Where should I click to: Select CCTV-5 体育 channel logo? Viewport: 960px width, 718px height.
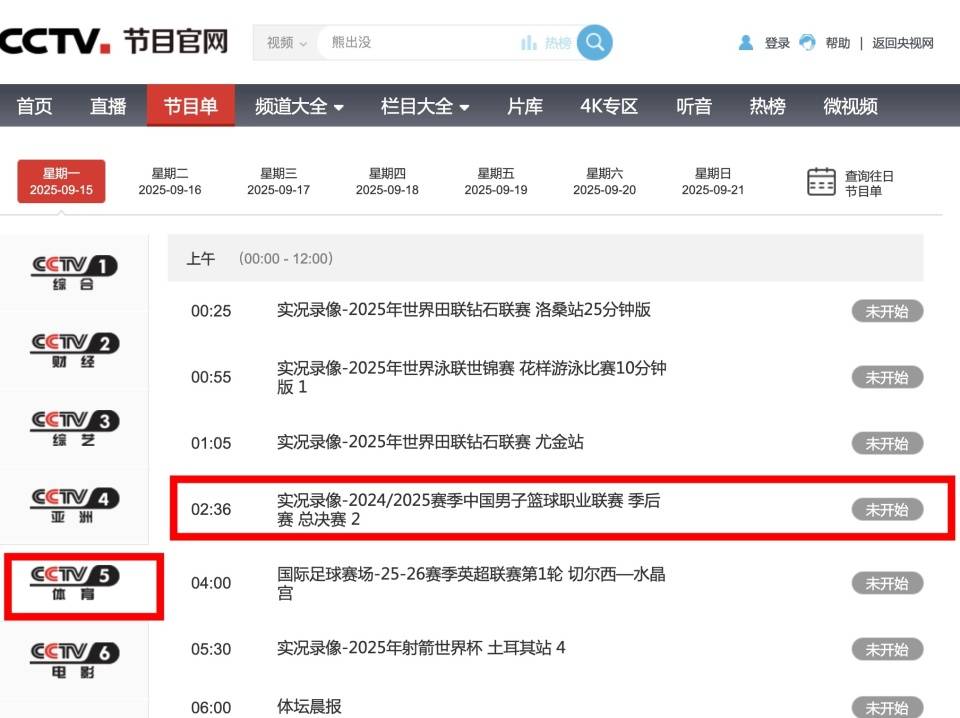pyautogui.click(x=74, y=583)
